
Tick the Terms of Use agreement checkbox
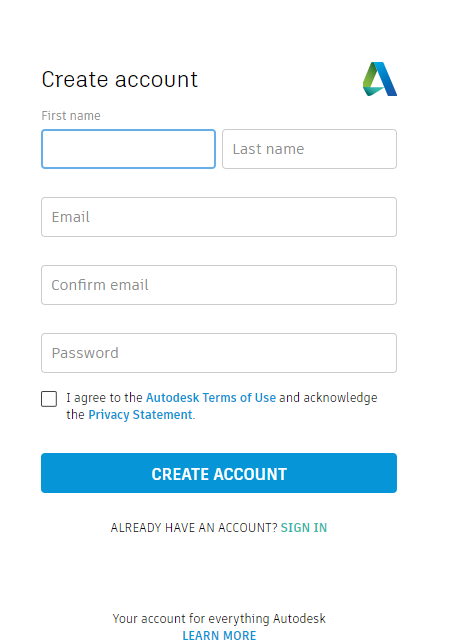tap(49, 399)
